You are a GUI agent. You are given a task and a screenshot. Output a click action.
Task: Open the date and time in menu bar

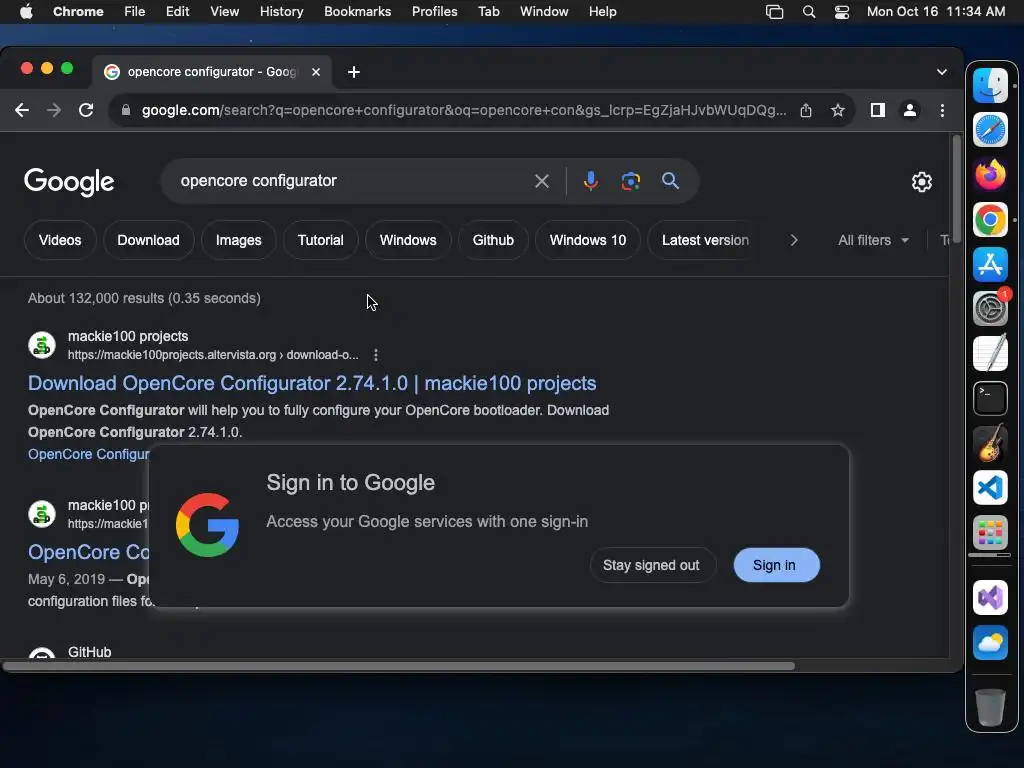click(936, 12)
